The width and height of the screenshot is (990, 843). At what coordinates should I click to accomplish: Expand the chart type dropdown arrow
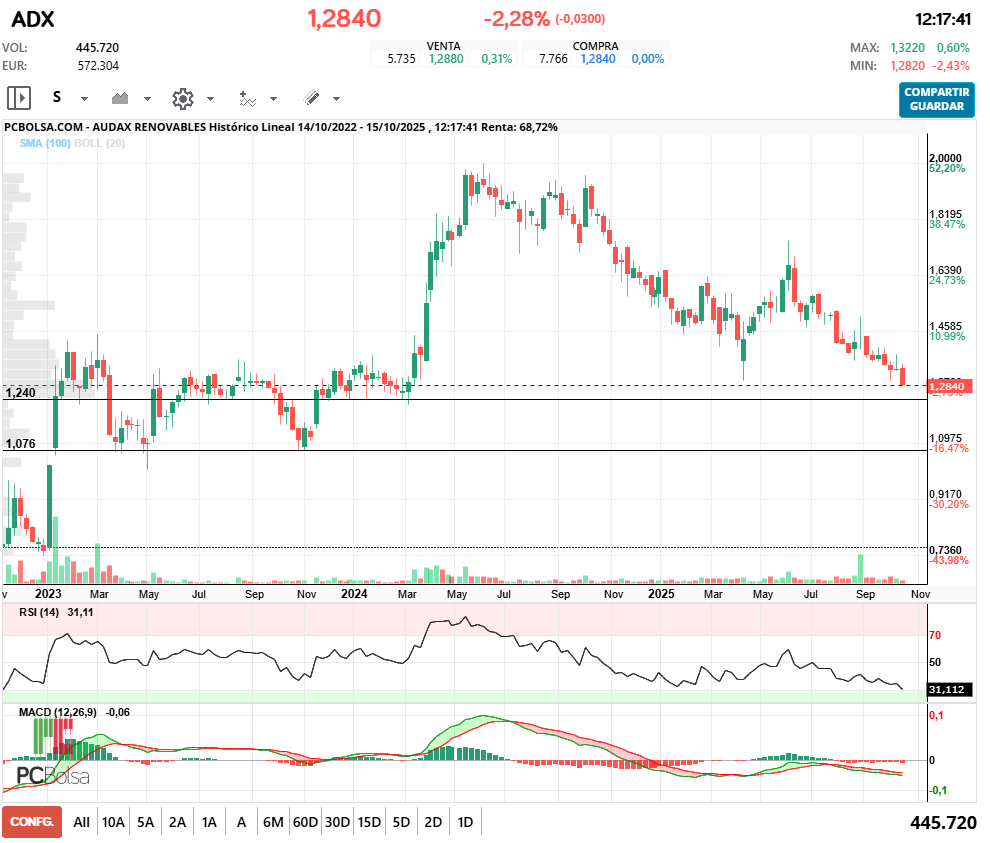tap(147, 99)
